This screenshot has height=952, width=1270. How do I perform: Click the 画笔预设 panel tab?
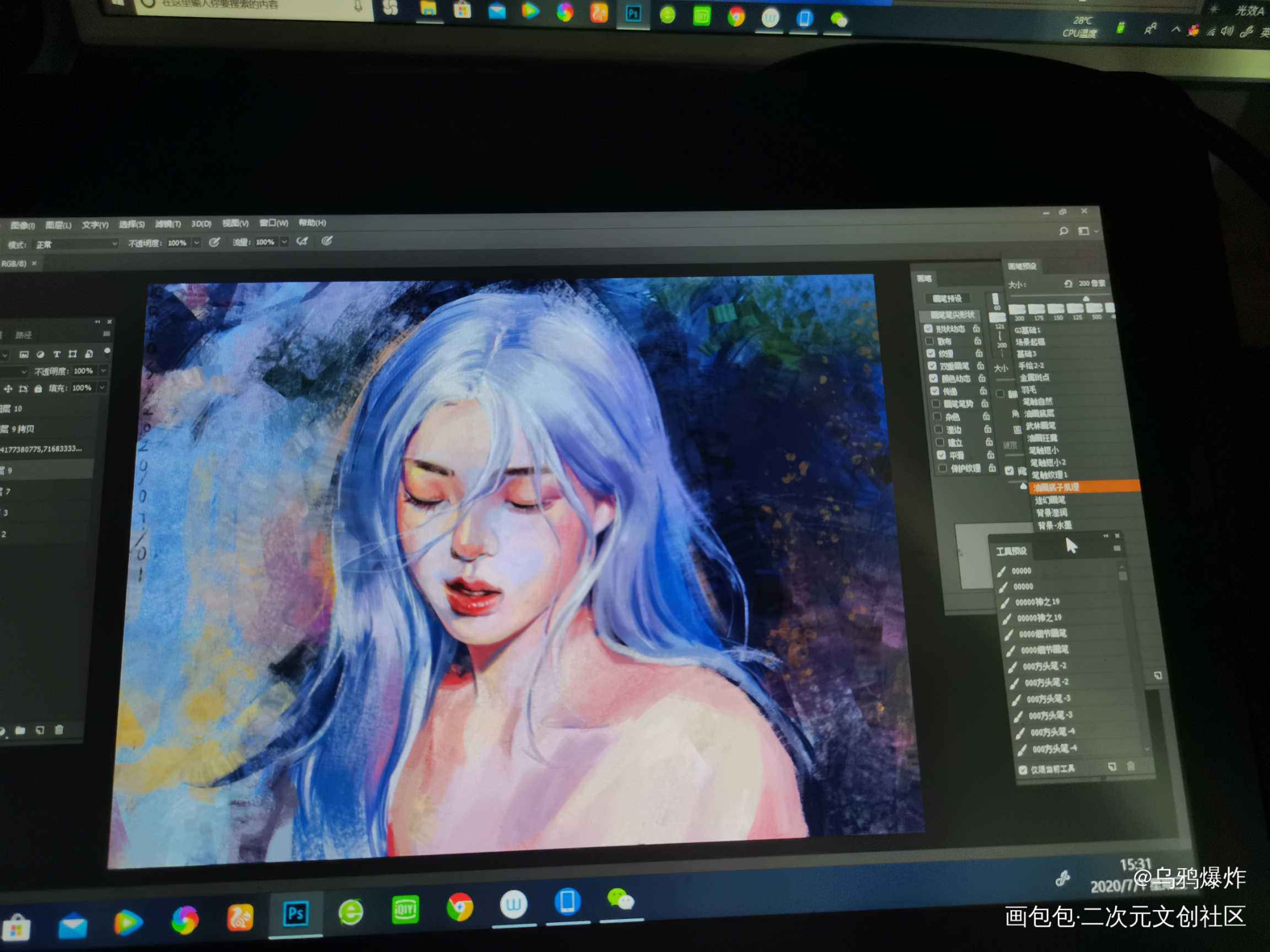pos(1022,267)
